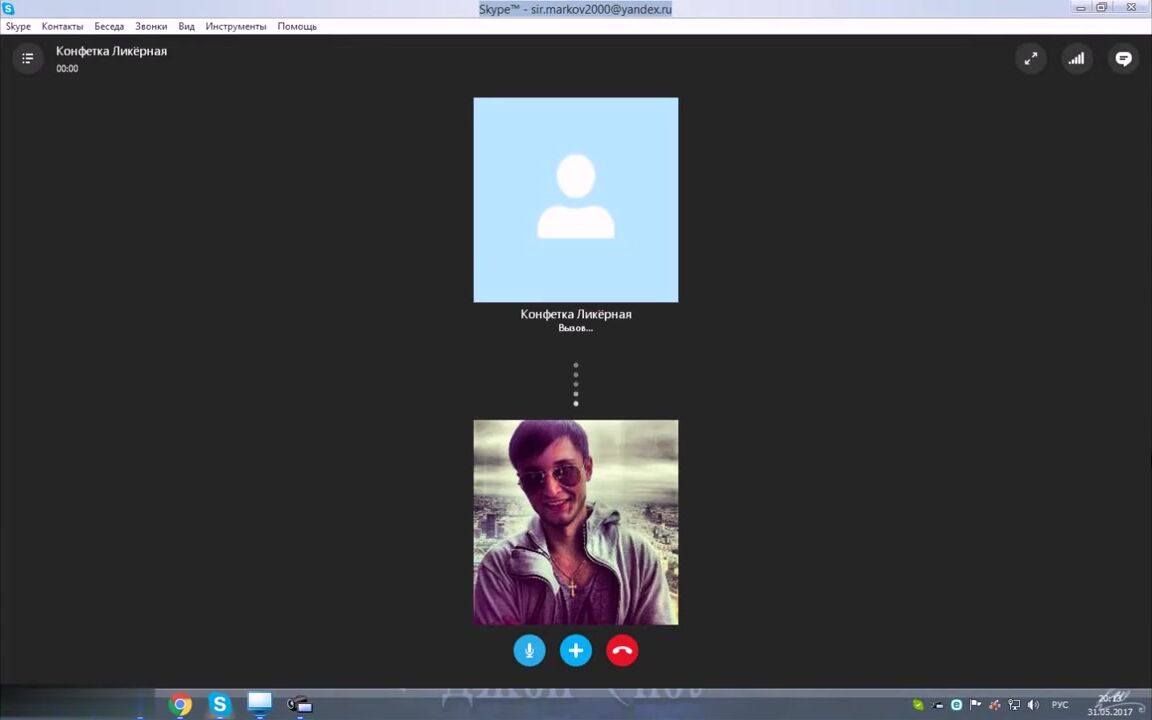
Task: End the call with red hang-up button
Action: pyautogui.click(x=622, y=651)
